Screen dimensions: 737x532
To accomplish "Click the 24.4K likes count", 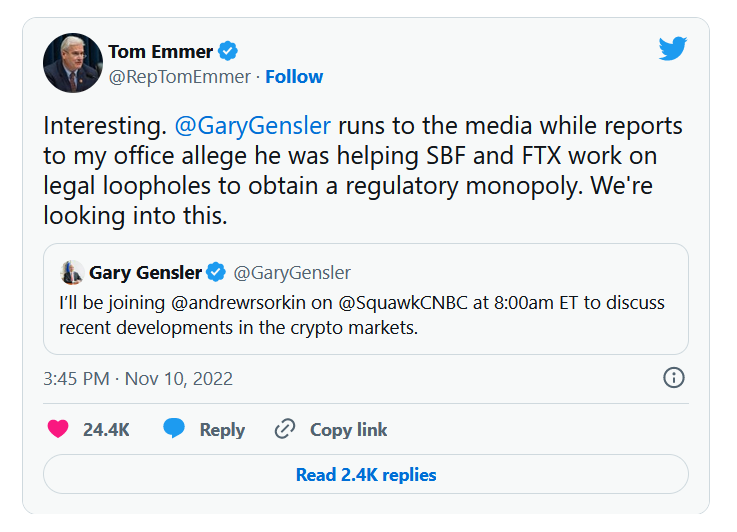I will (106, 430).
